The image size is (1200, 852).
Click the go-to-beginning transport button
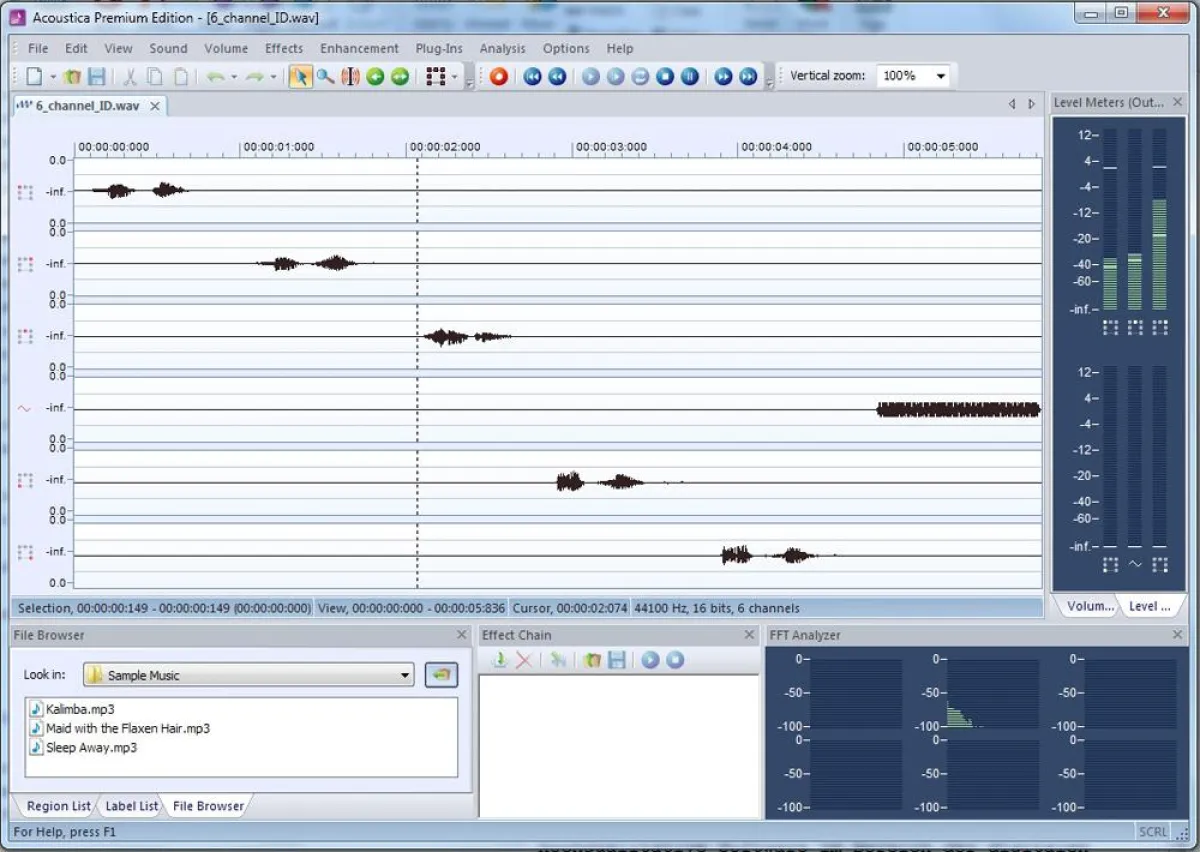pyautogui.click(x=531, y=76)
